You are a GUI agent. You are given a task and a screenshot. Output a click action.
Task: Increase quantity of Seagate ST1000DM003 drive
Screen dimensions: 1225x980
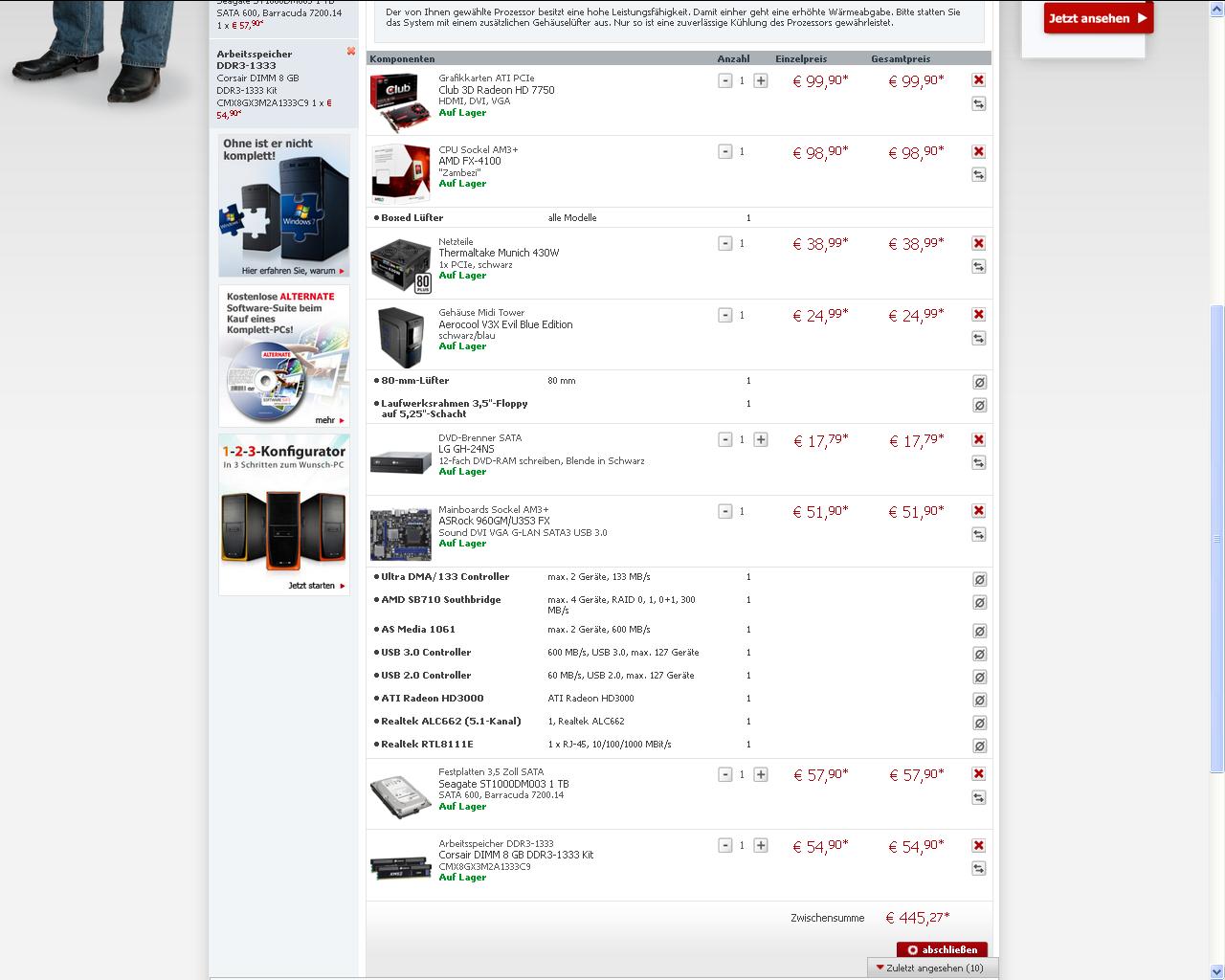(760, 774)
